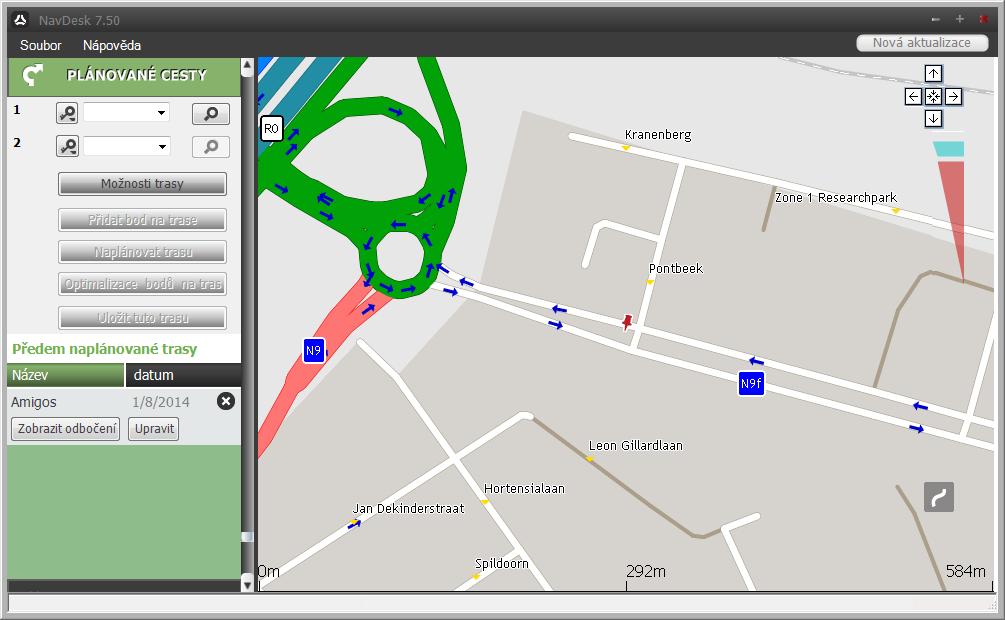Click waypoint 1 address lookup icon
The image size is (1005, 620).
tap(67, 113)
